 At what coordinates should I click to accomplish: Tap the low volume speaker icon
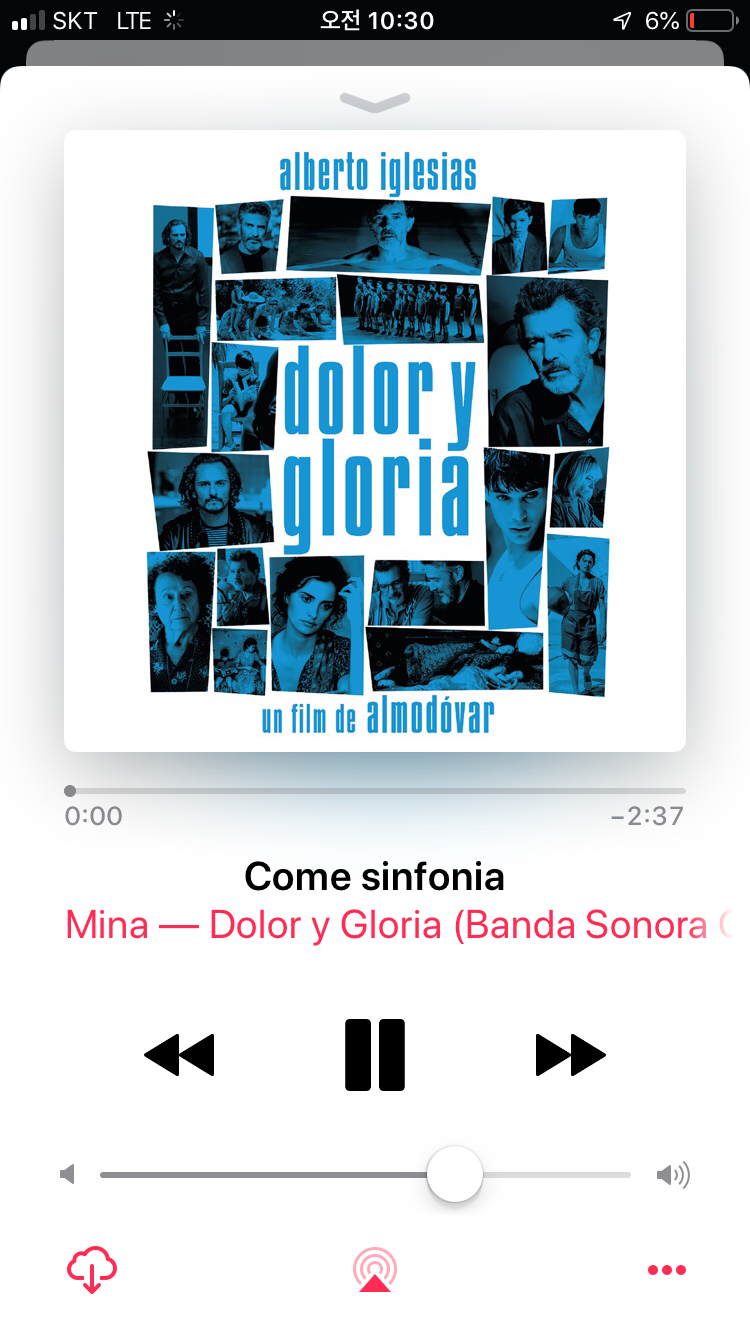[x=68, y=1174]
